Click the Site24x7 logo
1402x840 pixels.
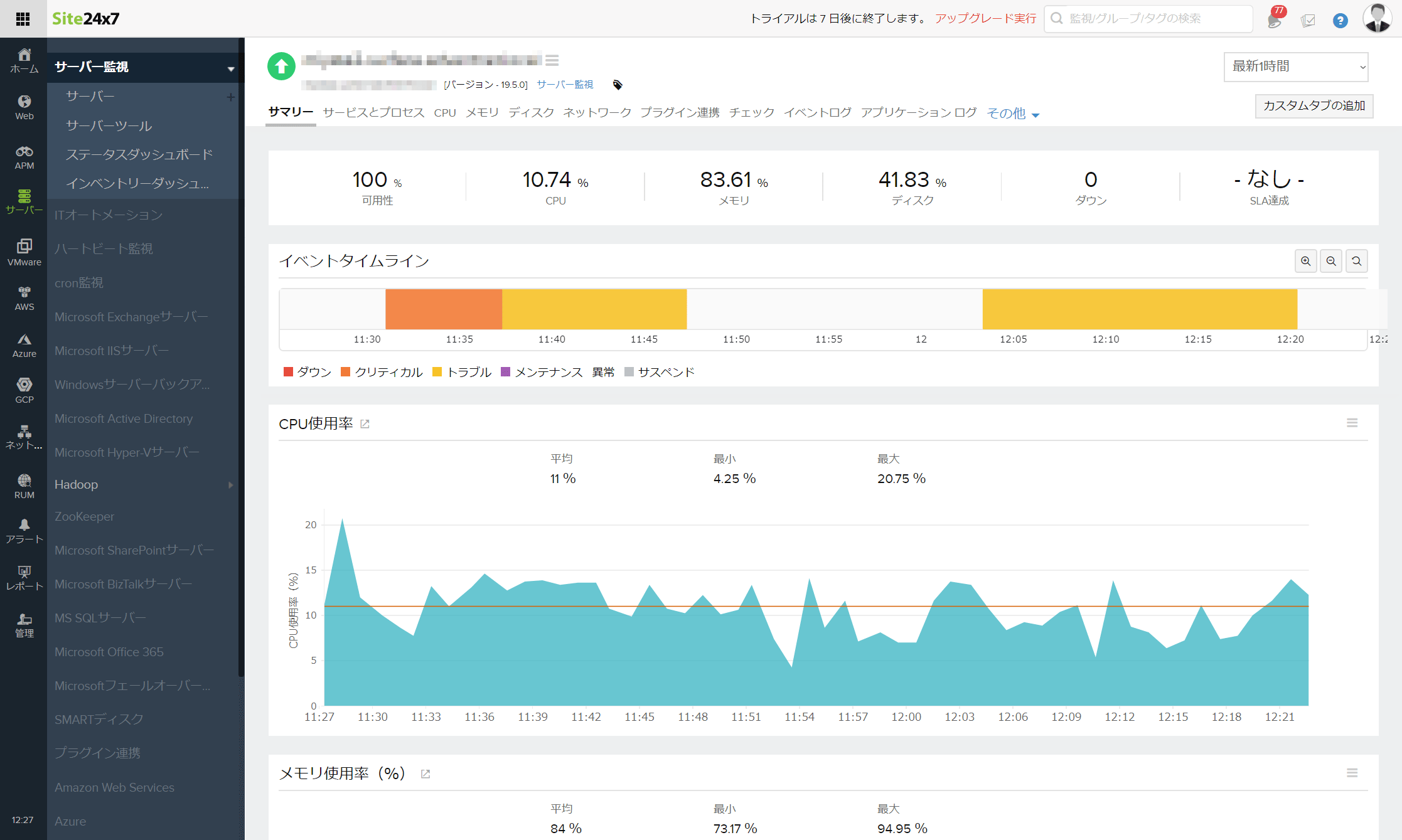pos(85,19)
